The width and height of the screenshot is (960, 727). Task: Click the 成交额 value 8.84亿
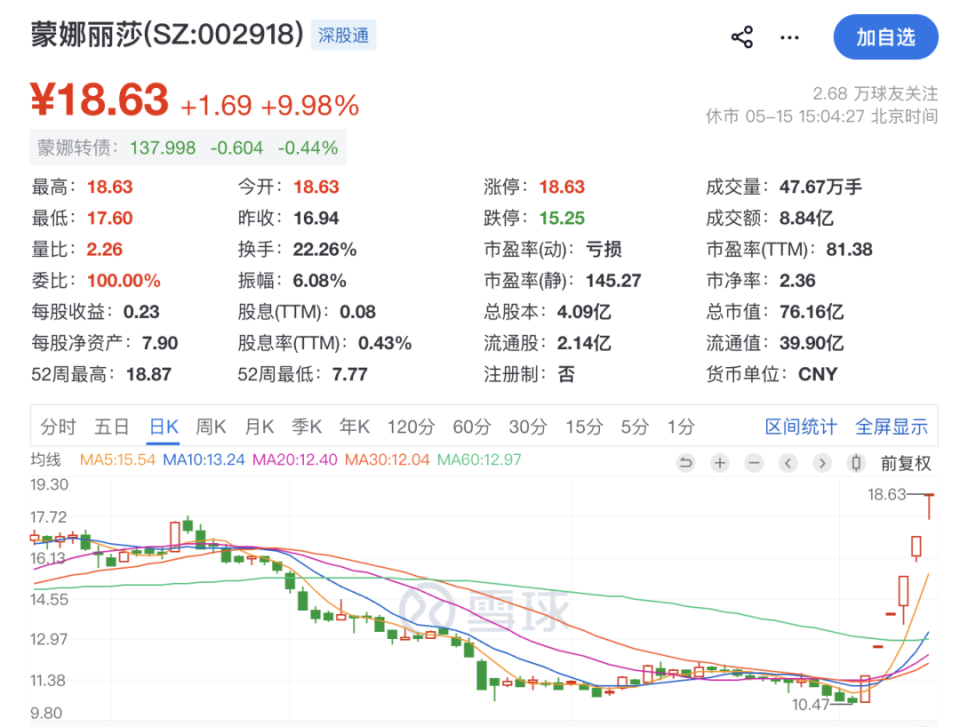[806, 218]
